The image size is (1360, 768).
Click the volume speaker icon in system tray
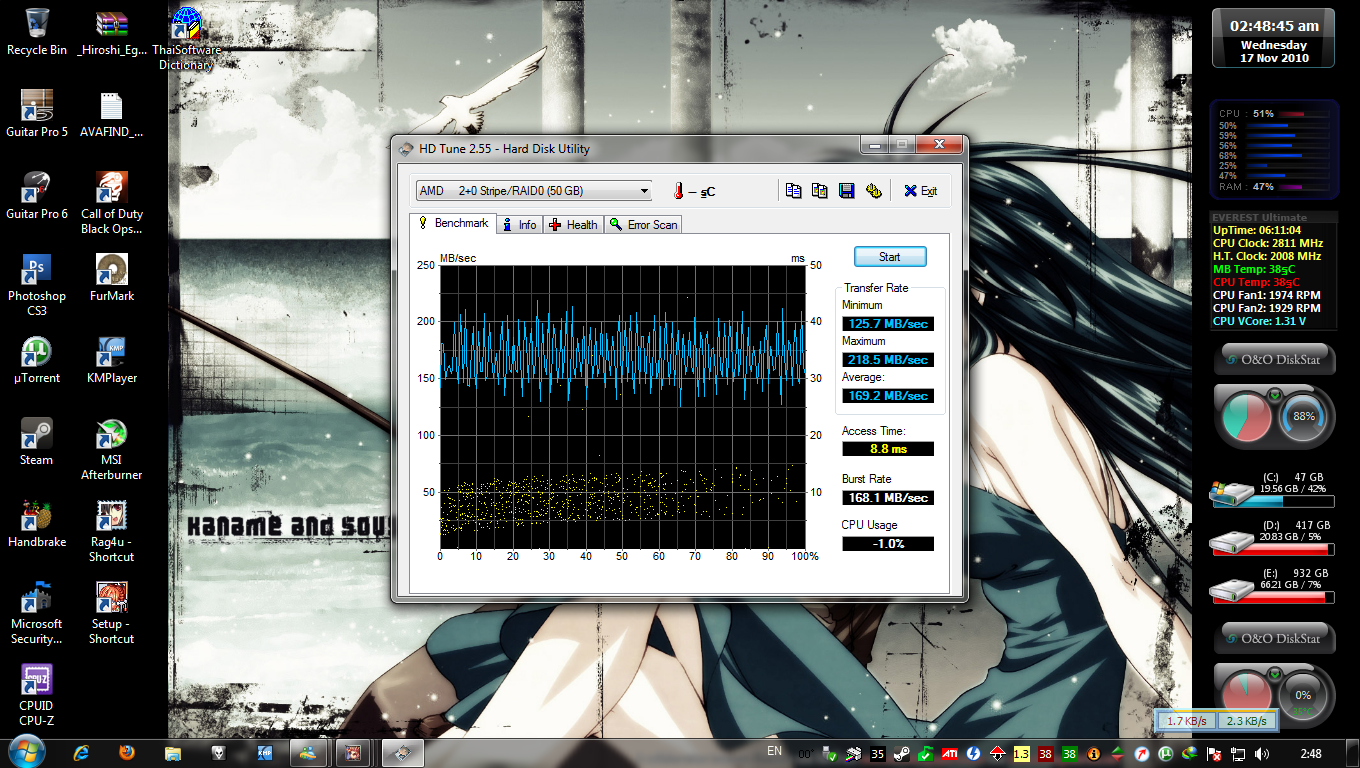(x=1262, y=753)
